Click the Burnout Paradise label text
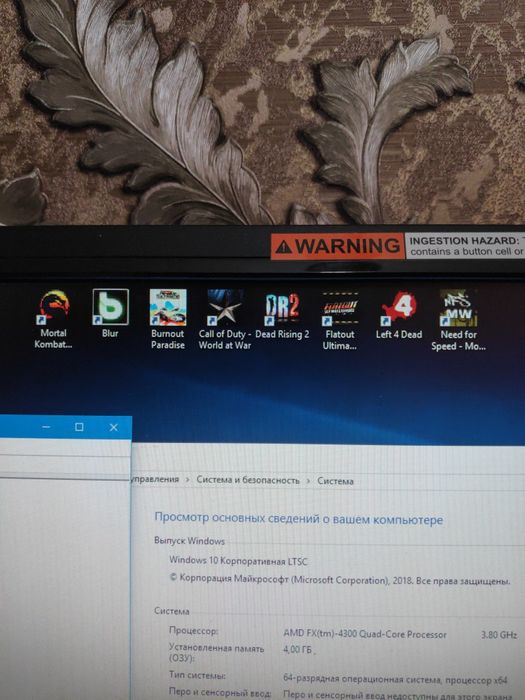 pyautogui.click(x=167, y=339)
